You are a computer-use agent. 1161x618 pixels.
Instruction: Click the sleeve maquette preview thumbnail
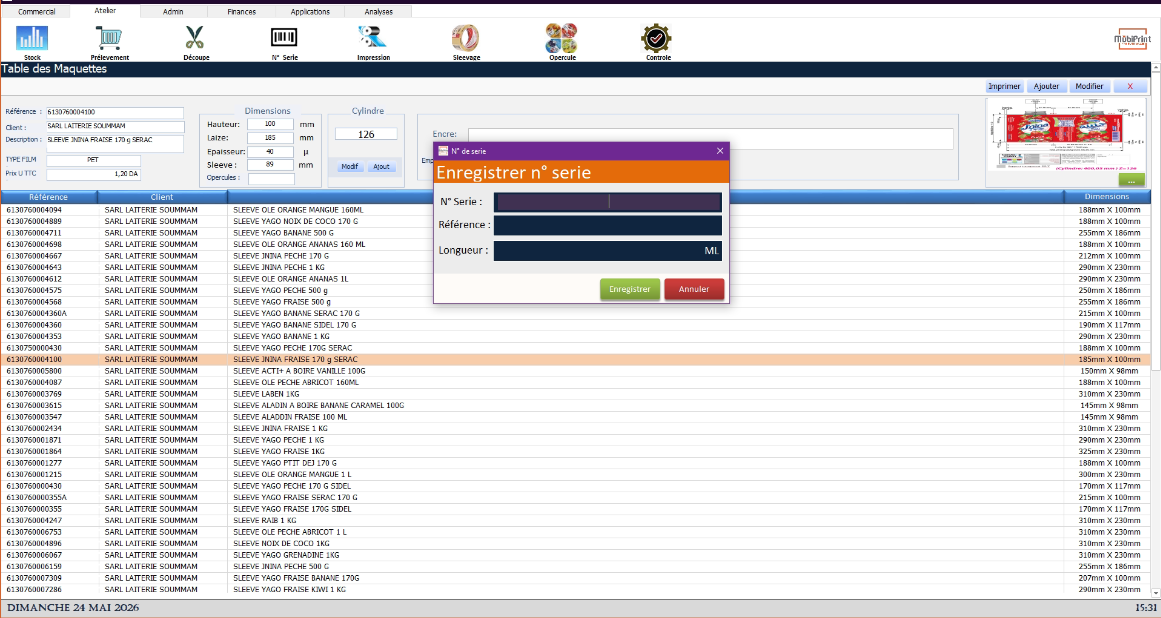pyautogui.click(x=1068, y=137)
